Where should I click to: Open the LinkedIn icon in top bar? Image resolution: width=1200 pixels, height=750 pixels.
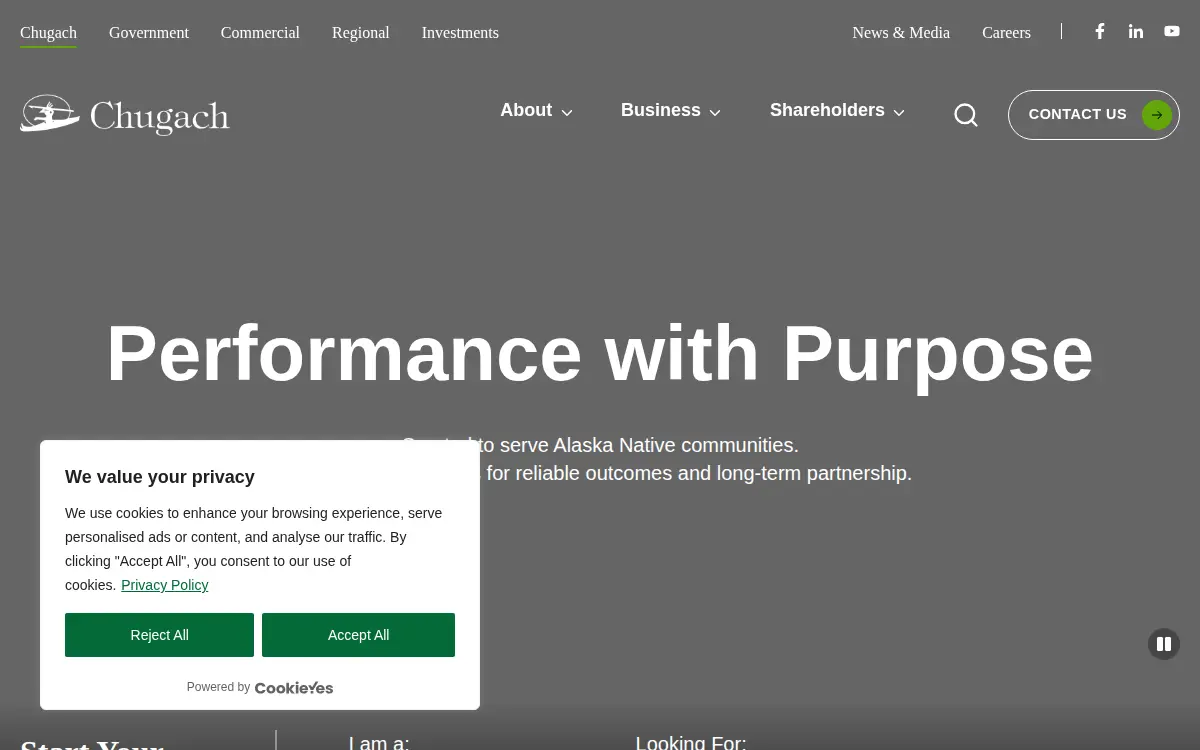tap(1136, 31)
